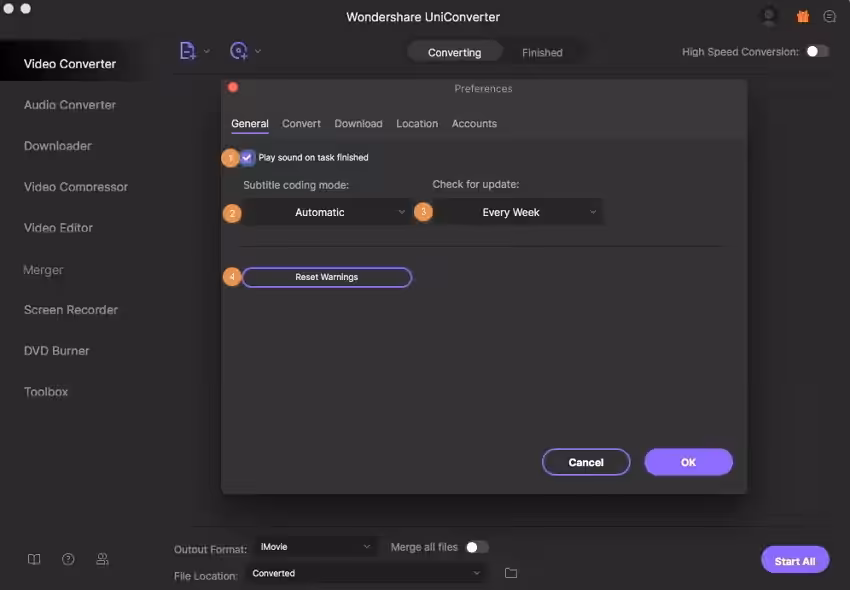Viewport: 850px width, 590px height.
Task: Click the orange gift box icon
Action: (803, 17)
